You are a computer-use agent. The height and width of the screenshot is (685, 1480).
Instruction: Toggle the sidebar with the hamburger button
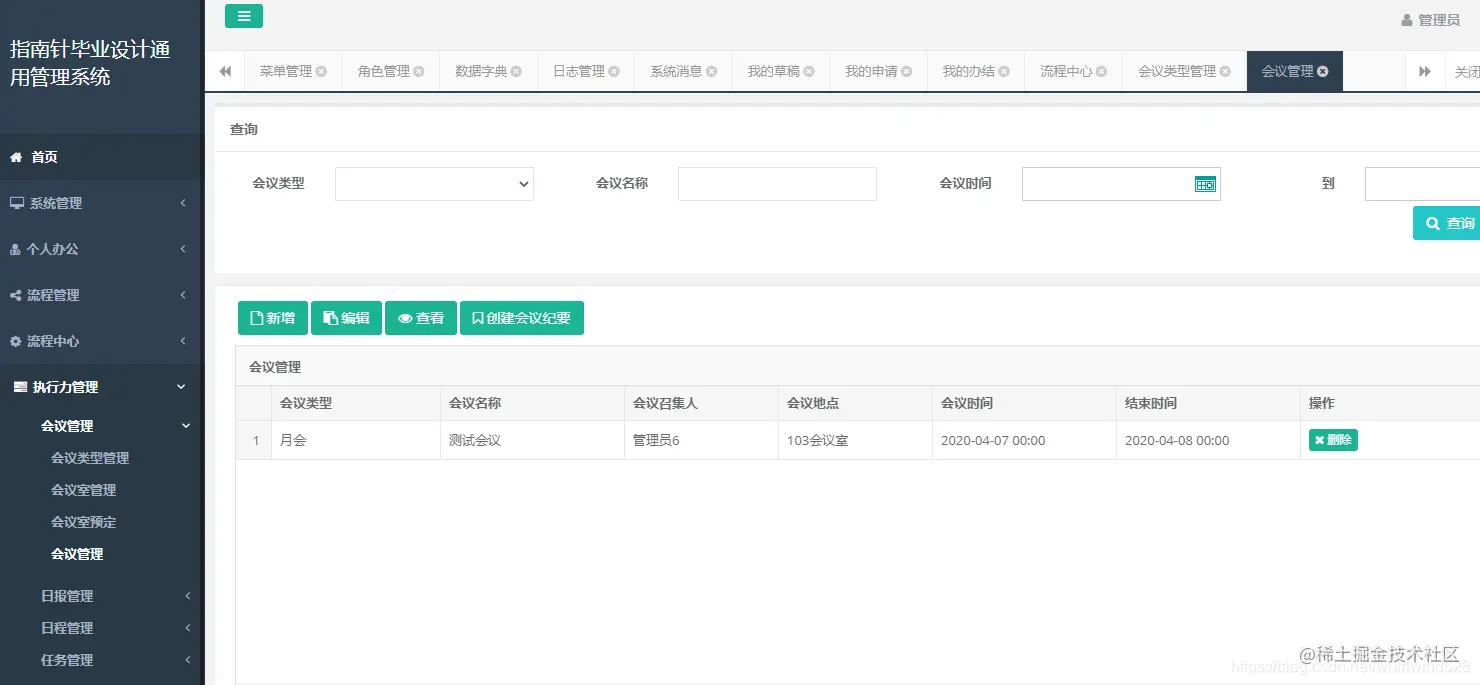pyautogui.click(x=244, y=16)
